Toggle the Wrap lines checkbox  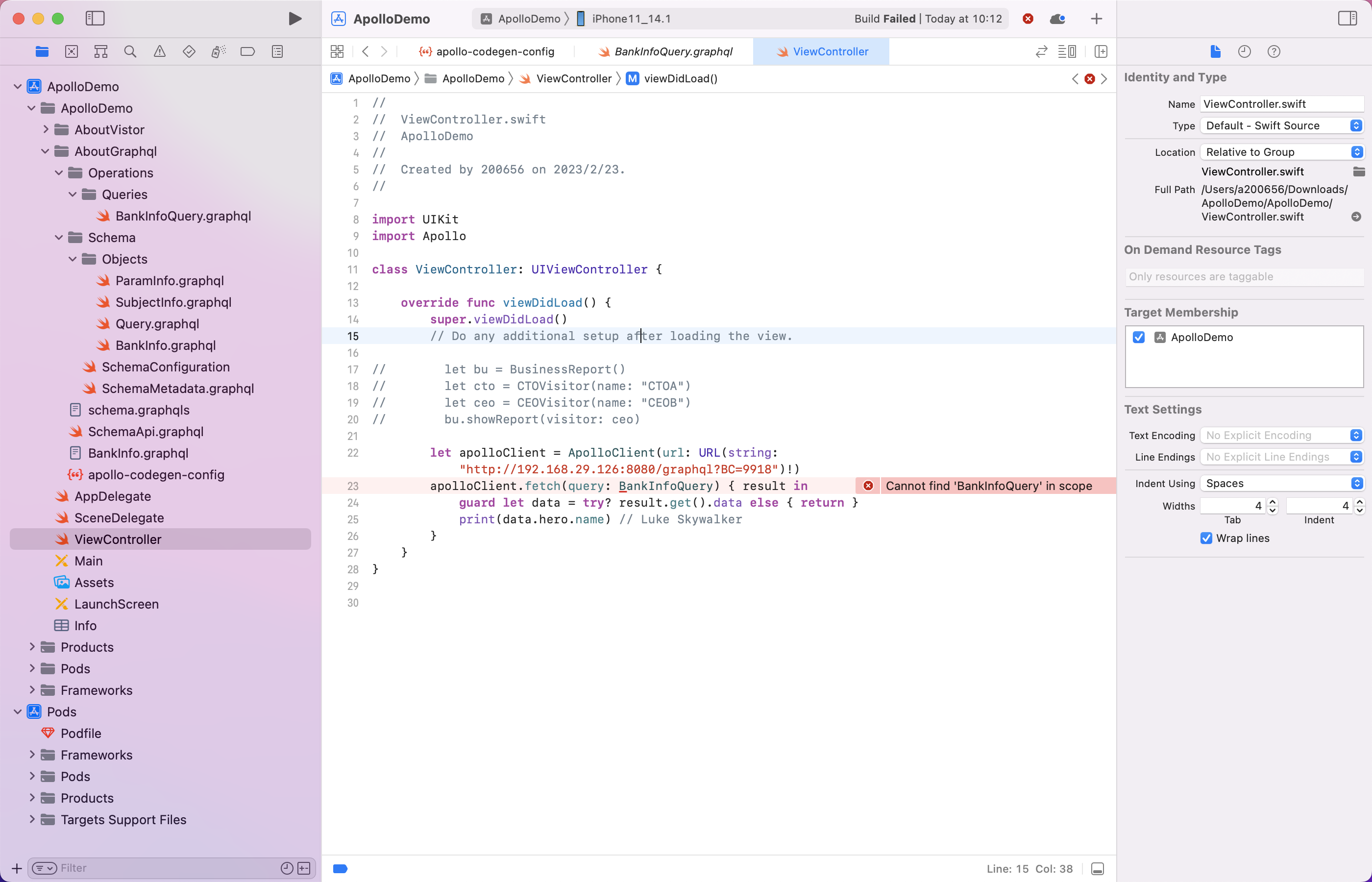(1206, 538)
